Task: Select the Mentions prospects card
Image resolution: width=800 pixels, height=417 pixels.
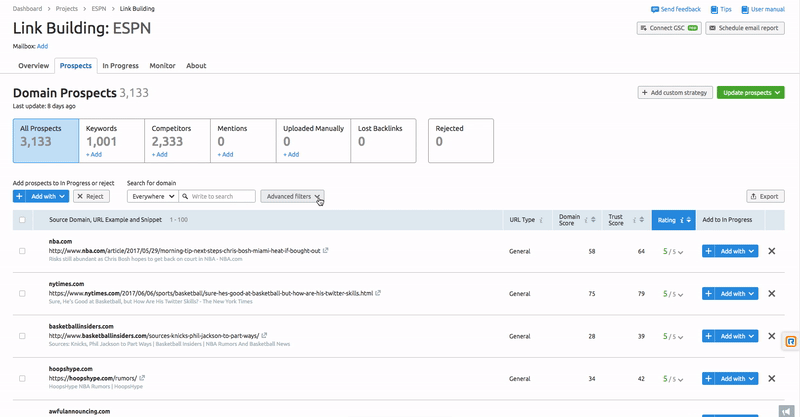Action: coord(243,141)
